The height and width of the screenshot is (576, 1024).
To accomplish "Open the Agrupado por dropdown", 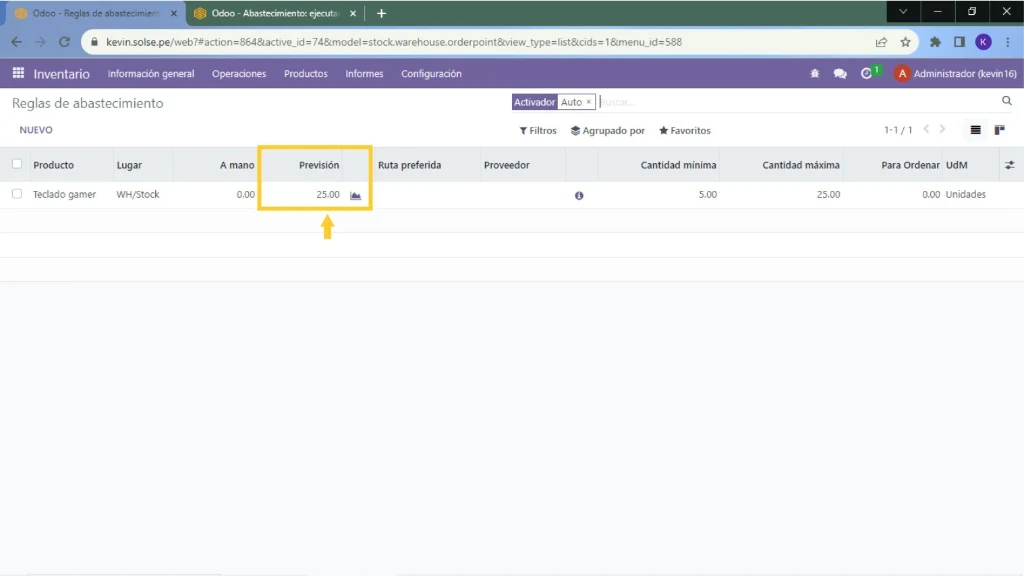I will 607,131.
